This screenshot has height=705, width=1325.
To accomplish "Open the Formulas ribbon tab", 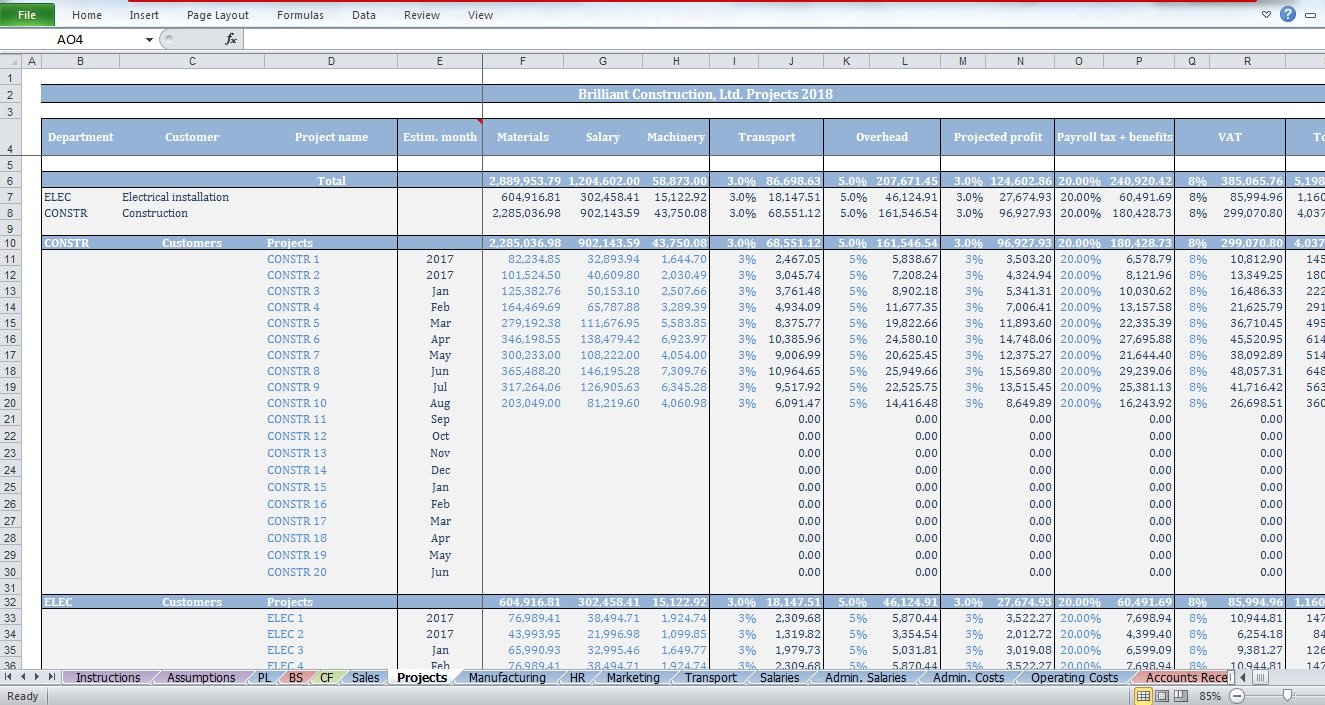I will 300,15.
